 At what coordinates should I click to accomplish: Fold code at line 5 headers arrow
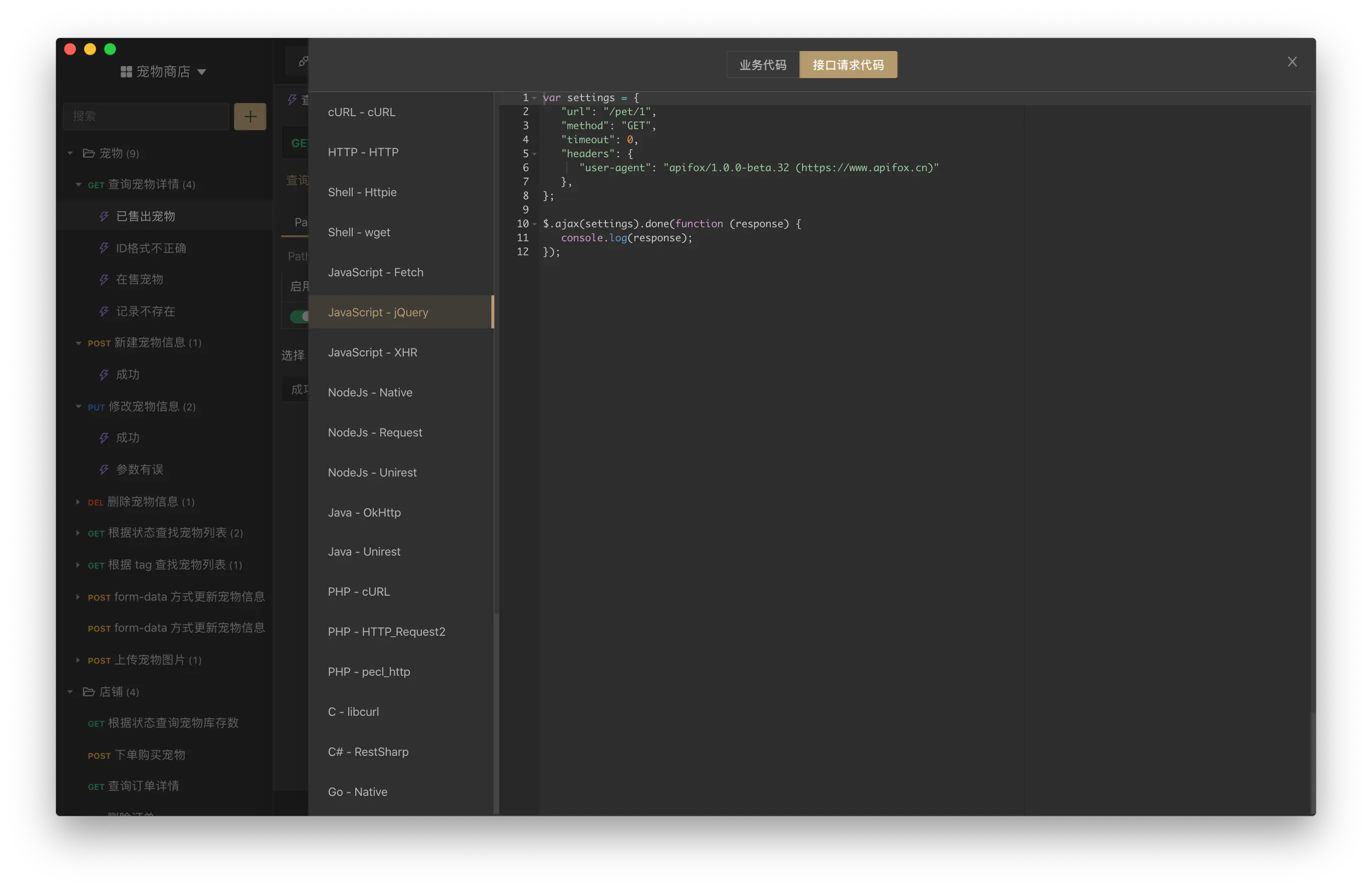coord(534,154)
